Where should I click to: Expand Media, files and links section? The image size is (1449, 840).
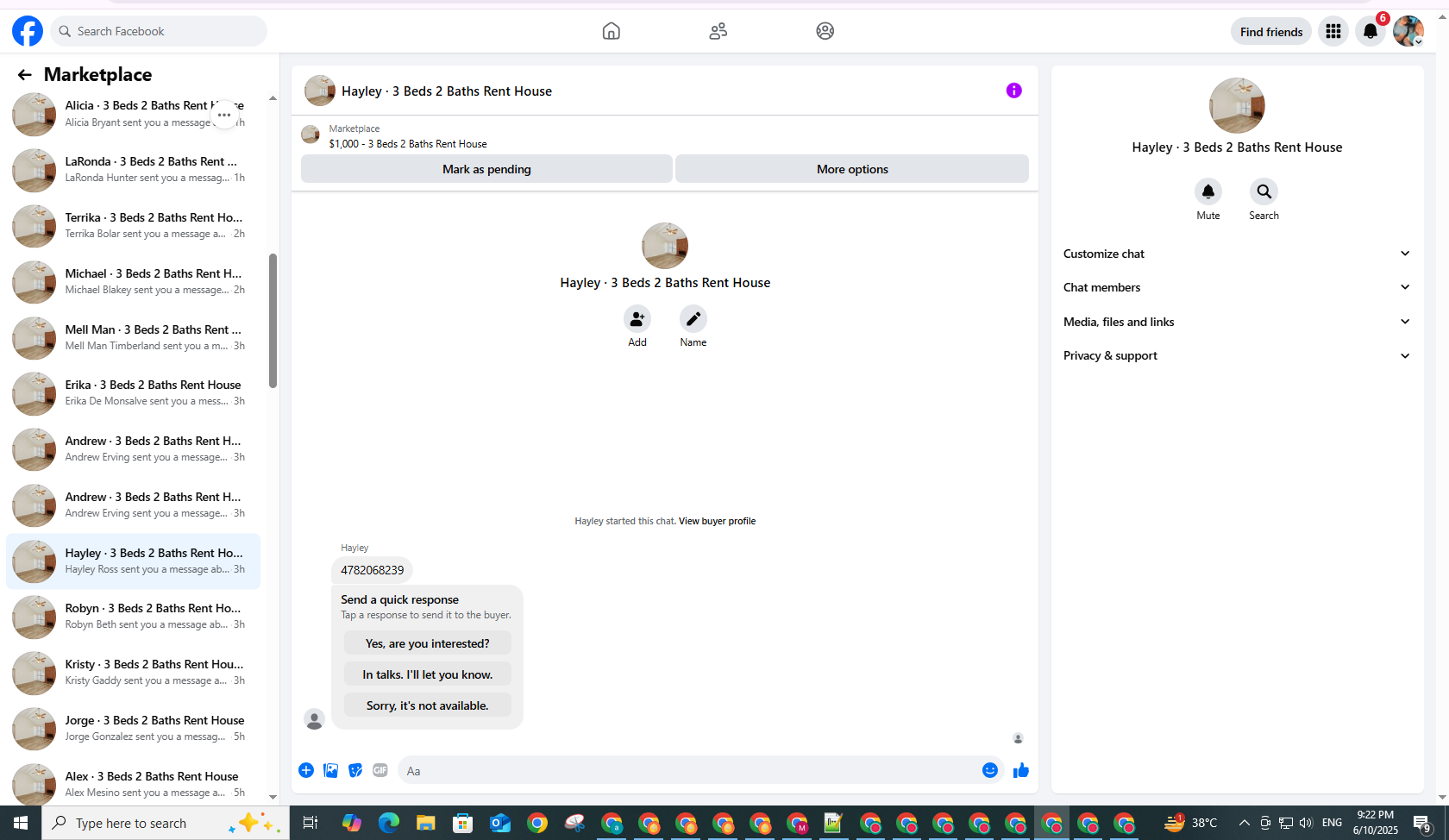coord(1237,322)
